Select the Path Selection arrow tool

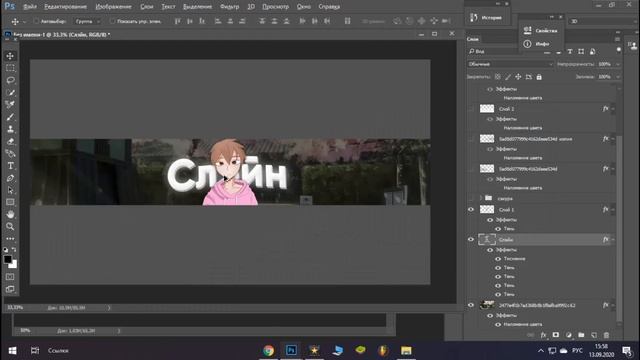click(10, 190)
